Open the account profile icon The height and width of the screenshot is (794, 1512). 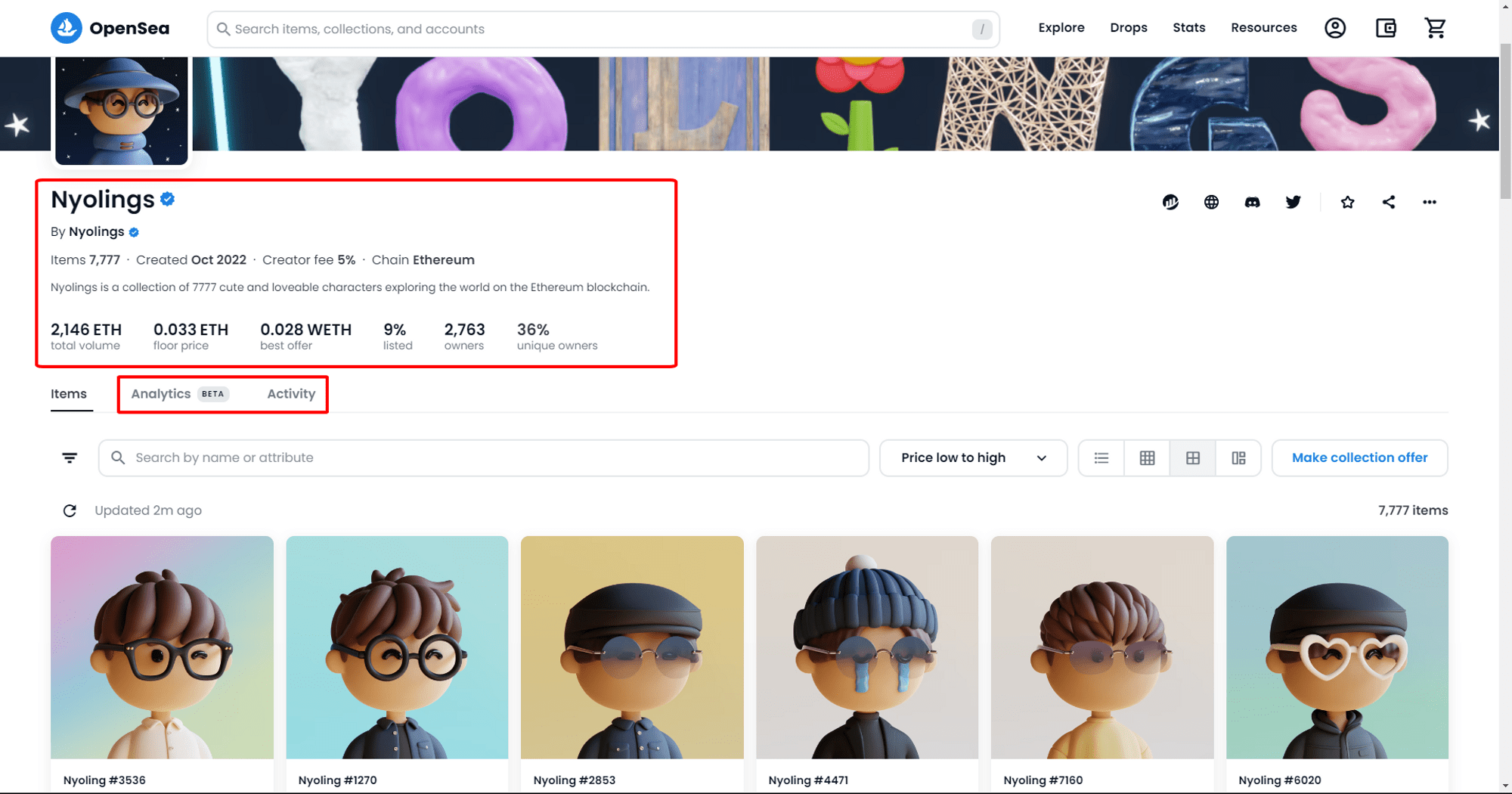1335,29
